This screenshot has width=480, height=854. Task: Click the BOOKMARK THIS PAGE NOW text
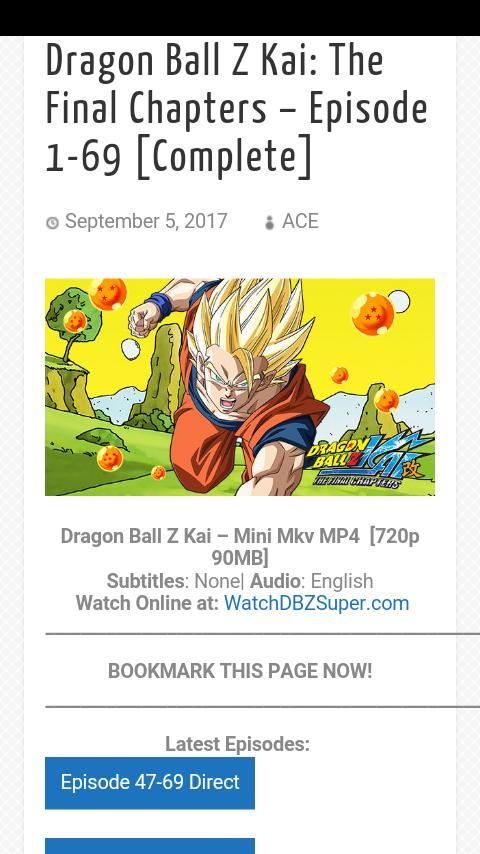240,671
